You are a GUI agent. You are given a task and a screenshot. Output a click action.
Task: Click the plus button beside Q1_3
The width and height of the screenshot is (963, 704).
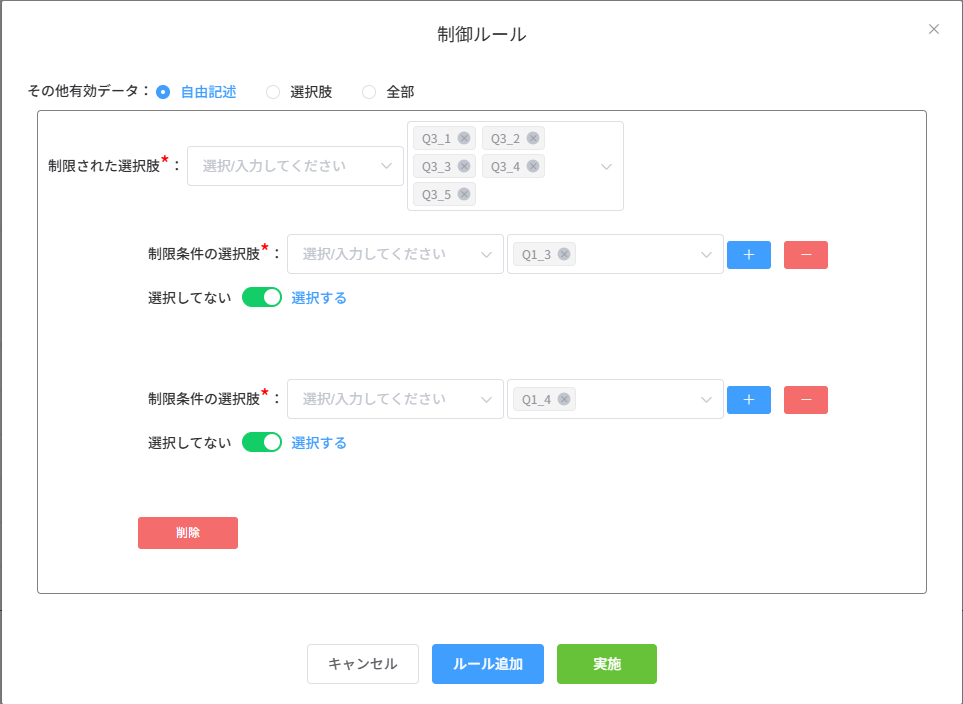tap(748, 255)
